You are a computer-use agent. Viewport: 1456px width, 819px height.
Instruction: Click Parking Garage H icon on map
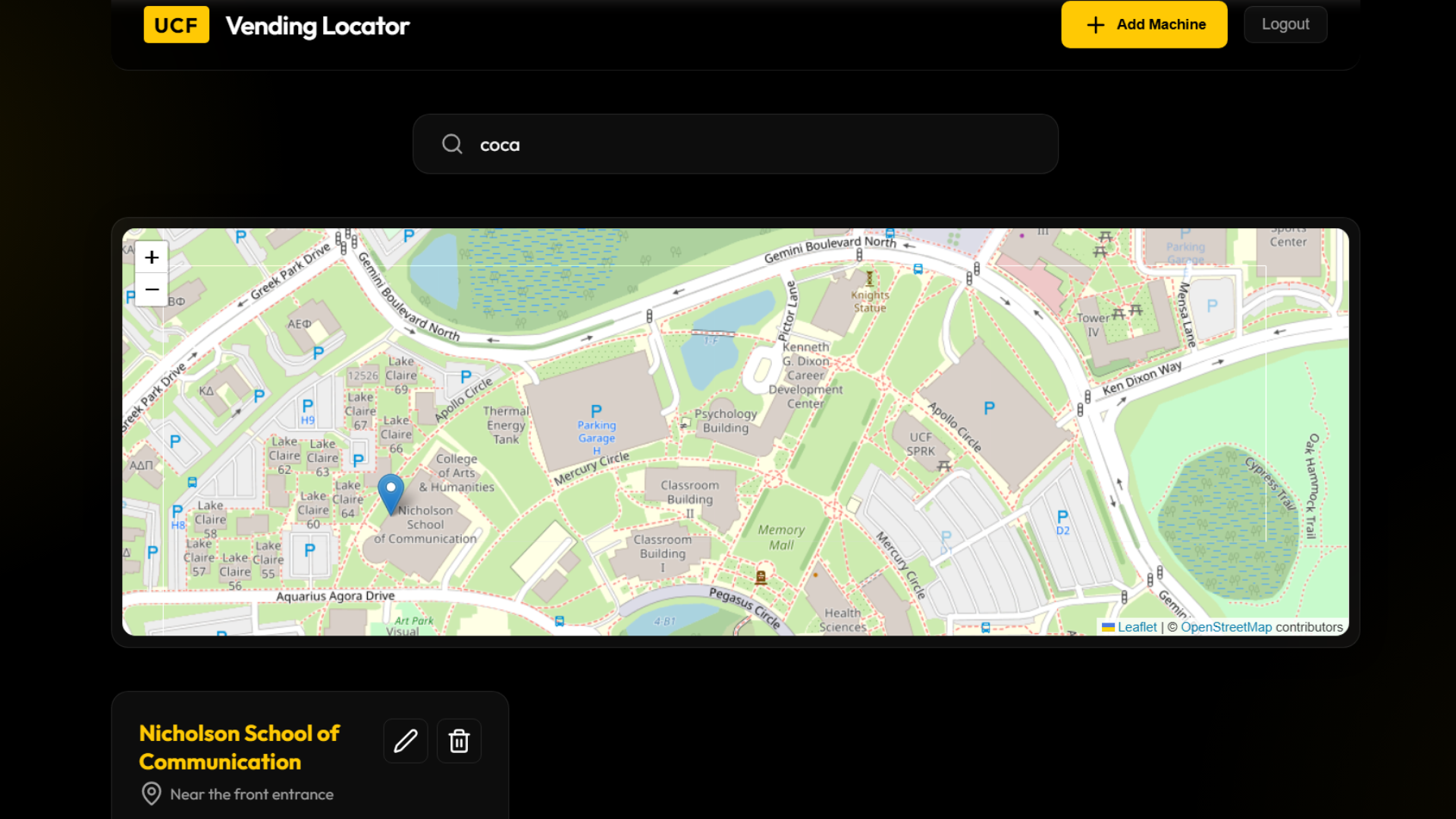597,411
